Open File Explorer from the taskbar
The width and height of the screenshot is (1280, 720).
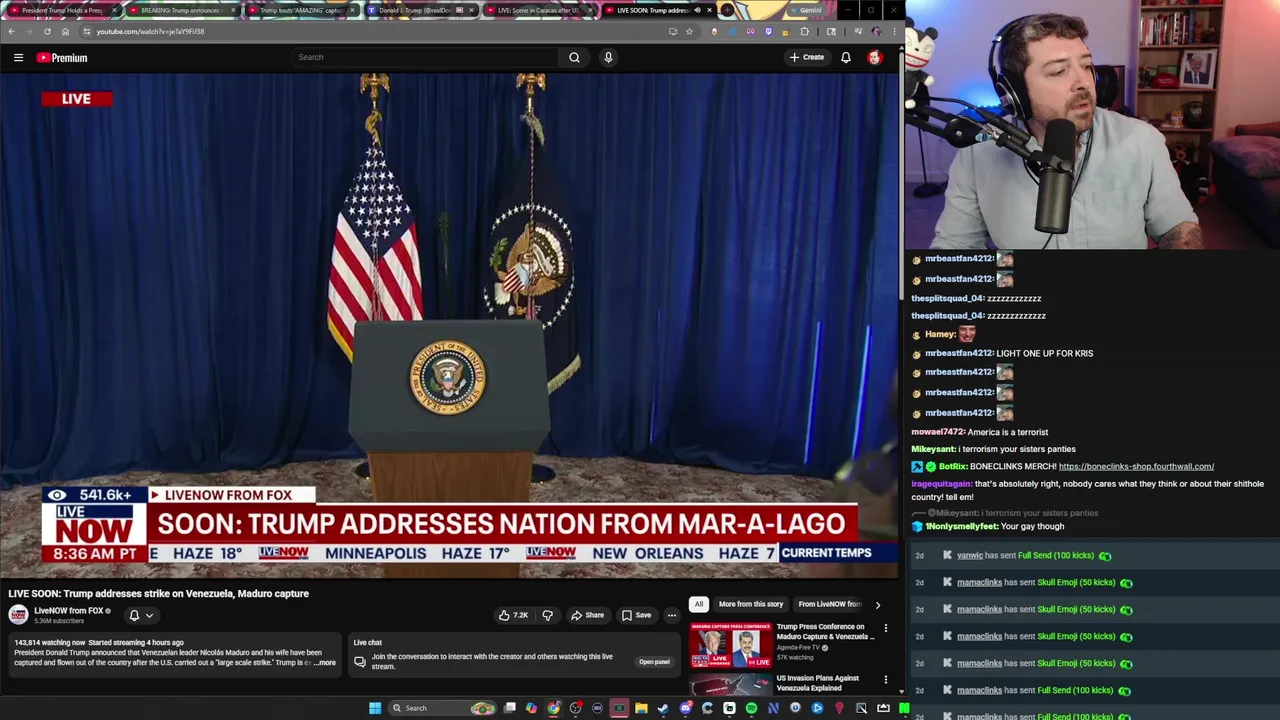(x=641, y=708)
